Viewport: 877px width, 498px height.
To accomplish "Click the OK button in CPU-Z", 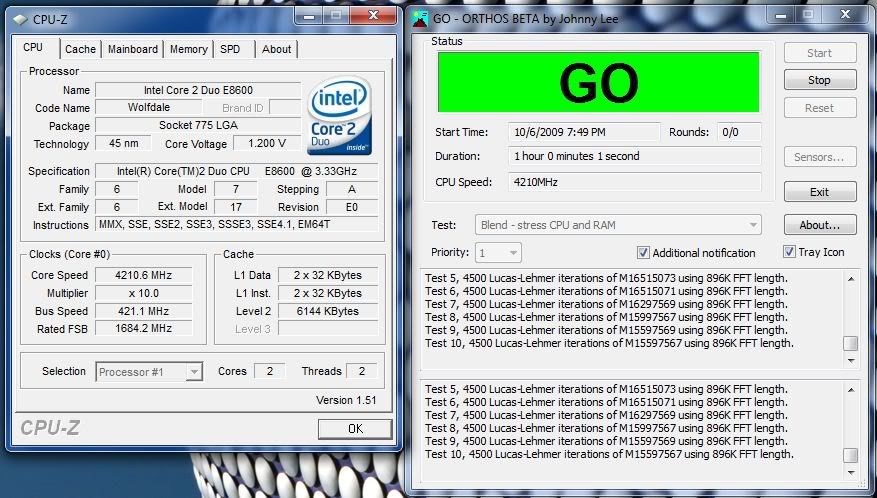I will pyautogui.click(x=355, y=429).
